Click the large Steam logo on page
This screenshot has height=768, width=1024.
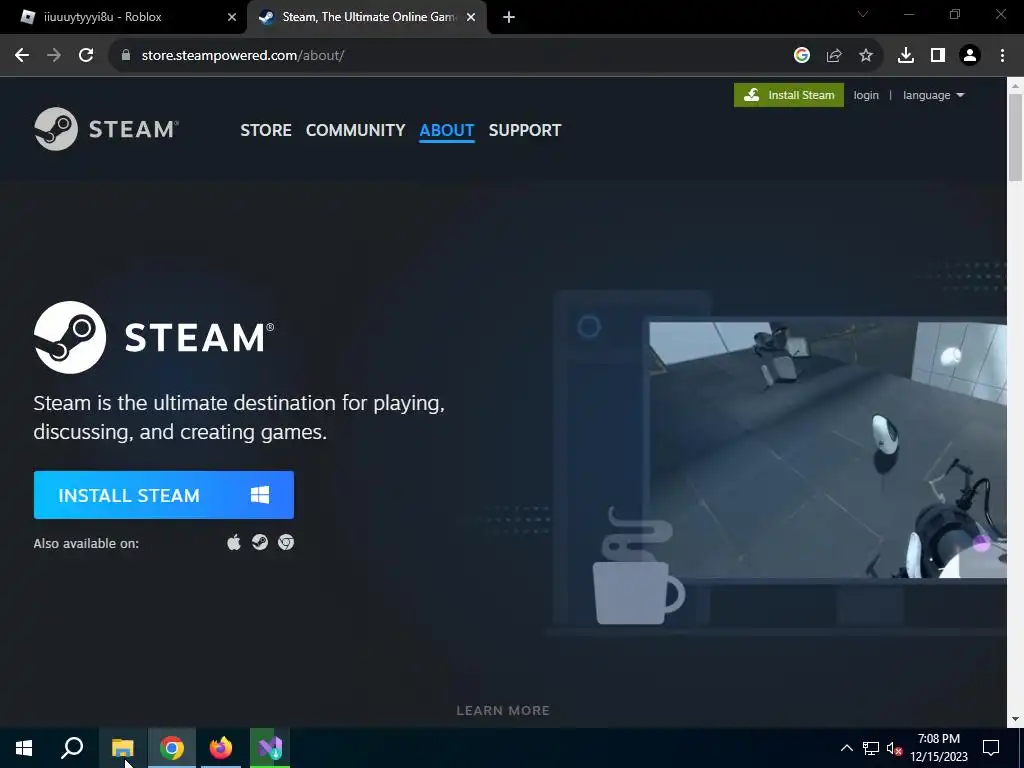click(154, 337)
